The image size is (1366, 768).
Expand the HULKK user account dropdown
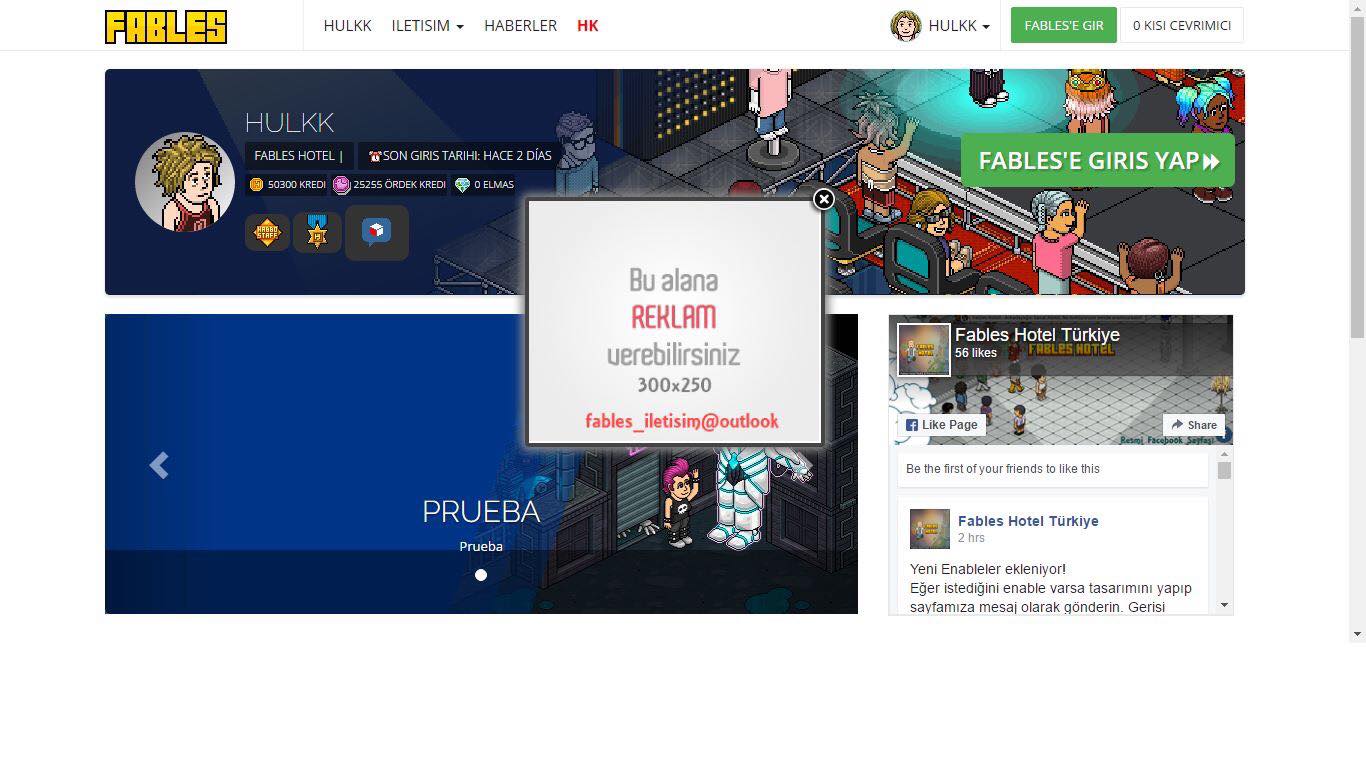959,26
